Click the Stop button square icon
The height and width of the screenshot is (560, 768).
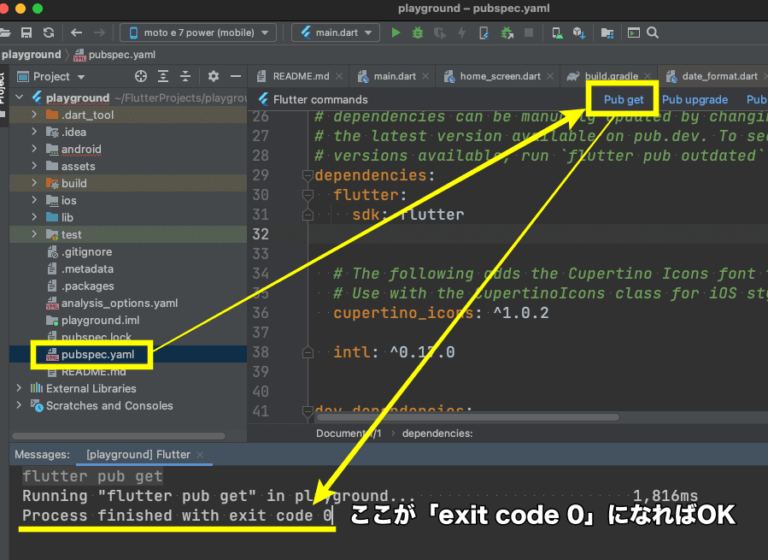tap(528, 33)
